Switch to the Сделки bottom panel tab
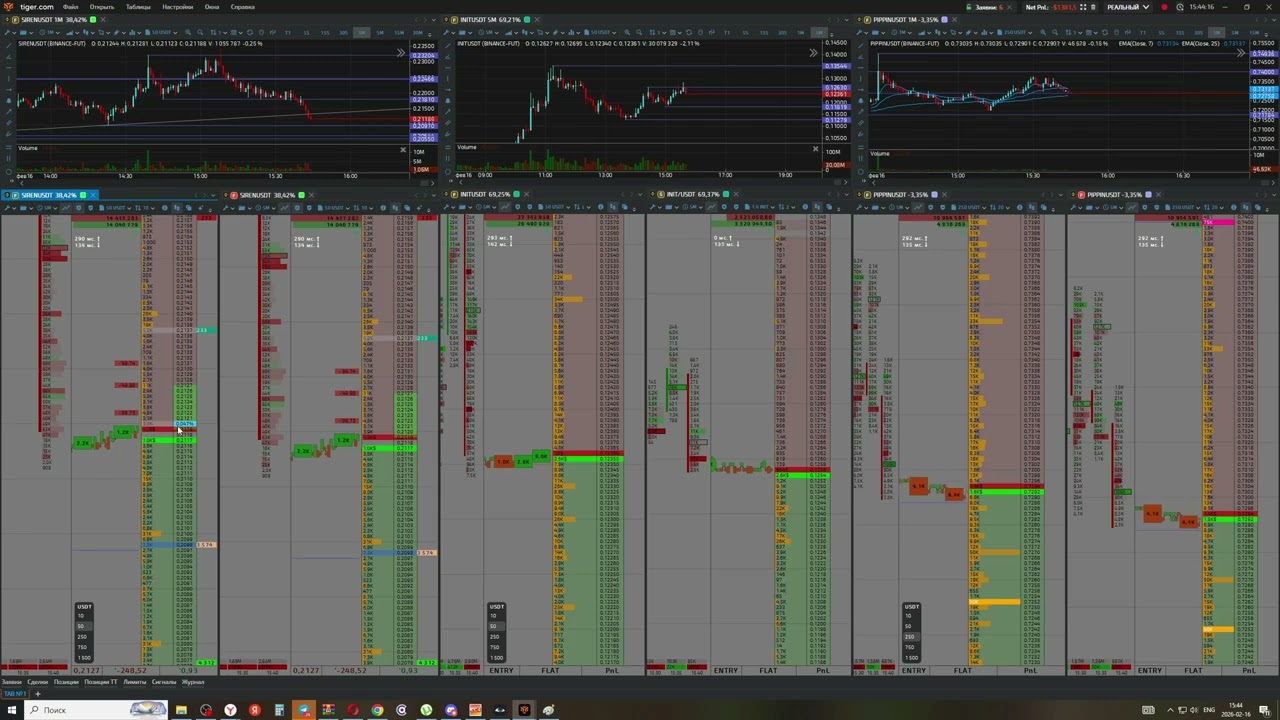The height and width of the screenshot is (720, 1280). tap(37, 682)
